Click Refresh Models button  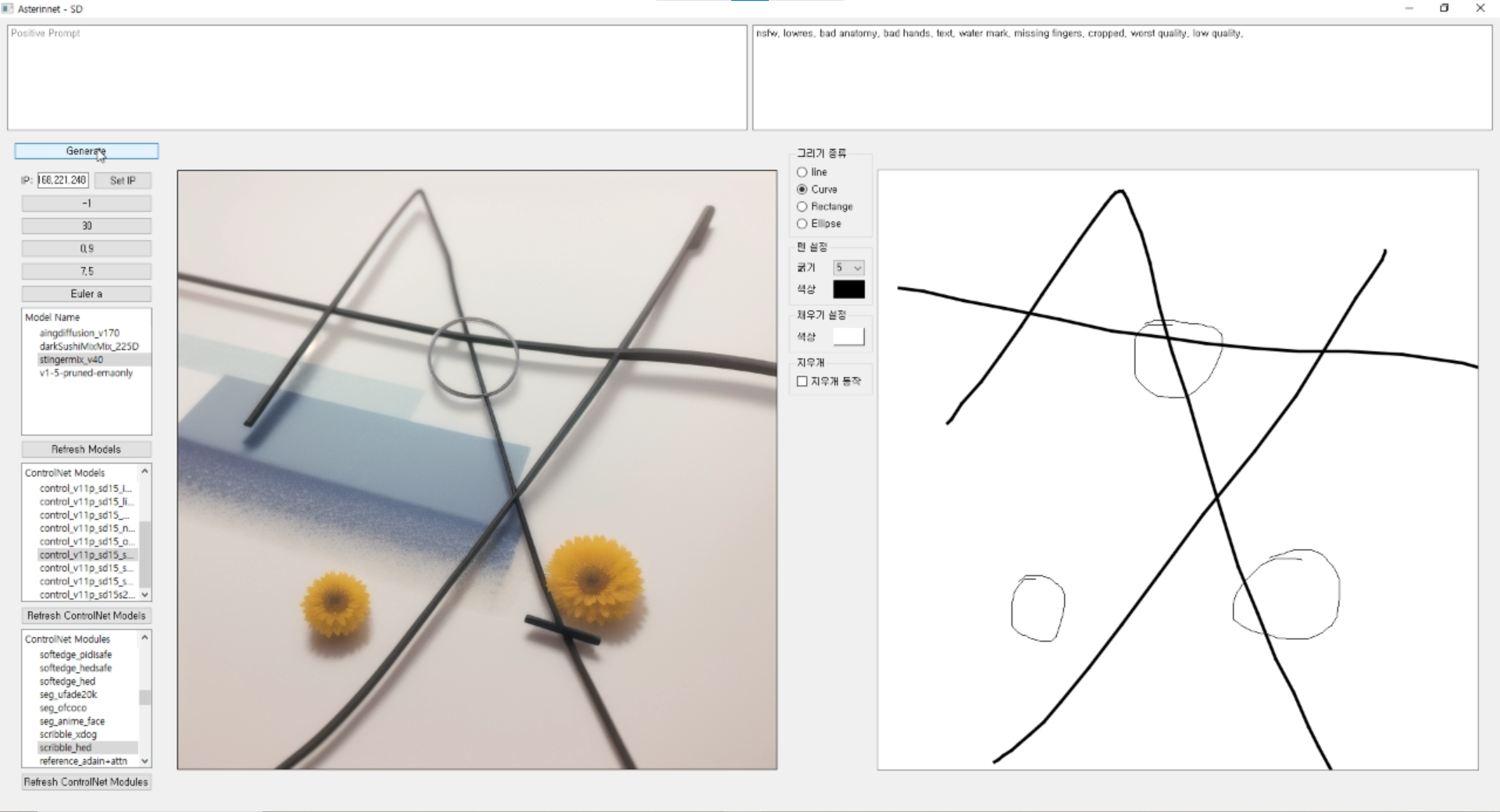[87, 449]
